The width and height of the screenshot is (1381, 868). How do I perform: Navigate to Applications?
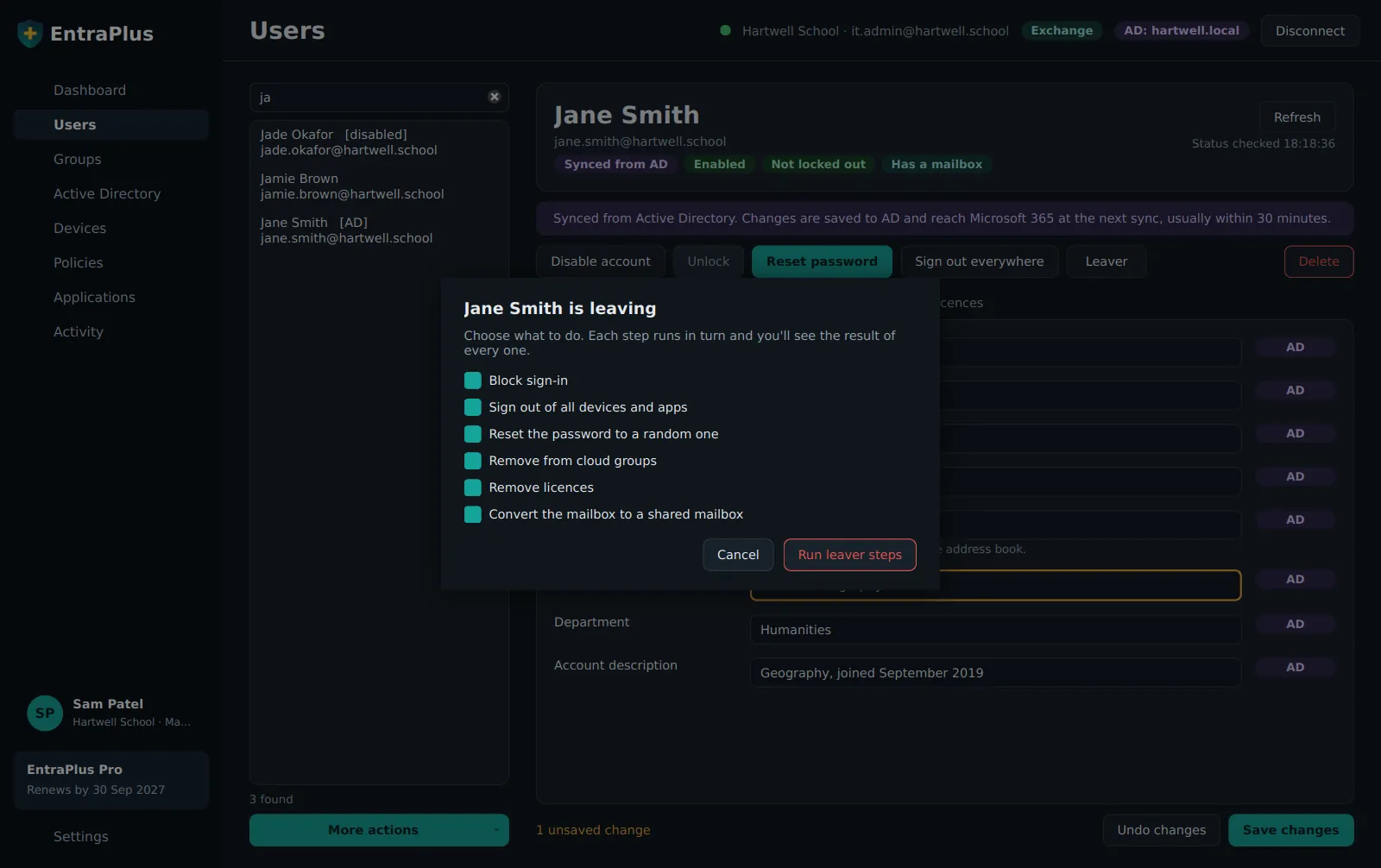click(110, 298)
